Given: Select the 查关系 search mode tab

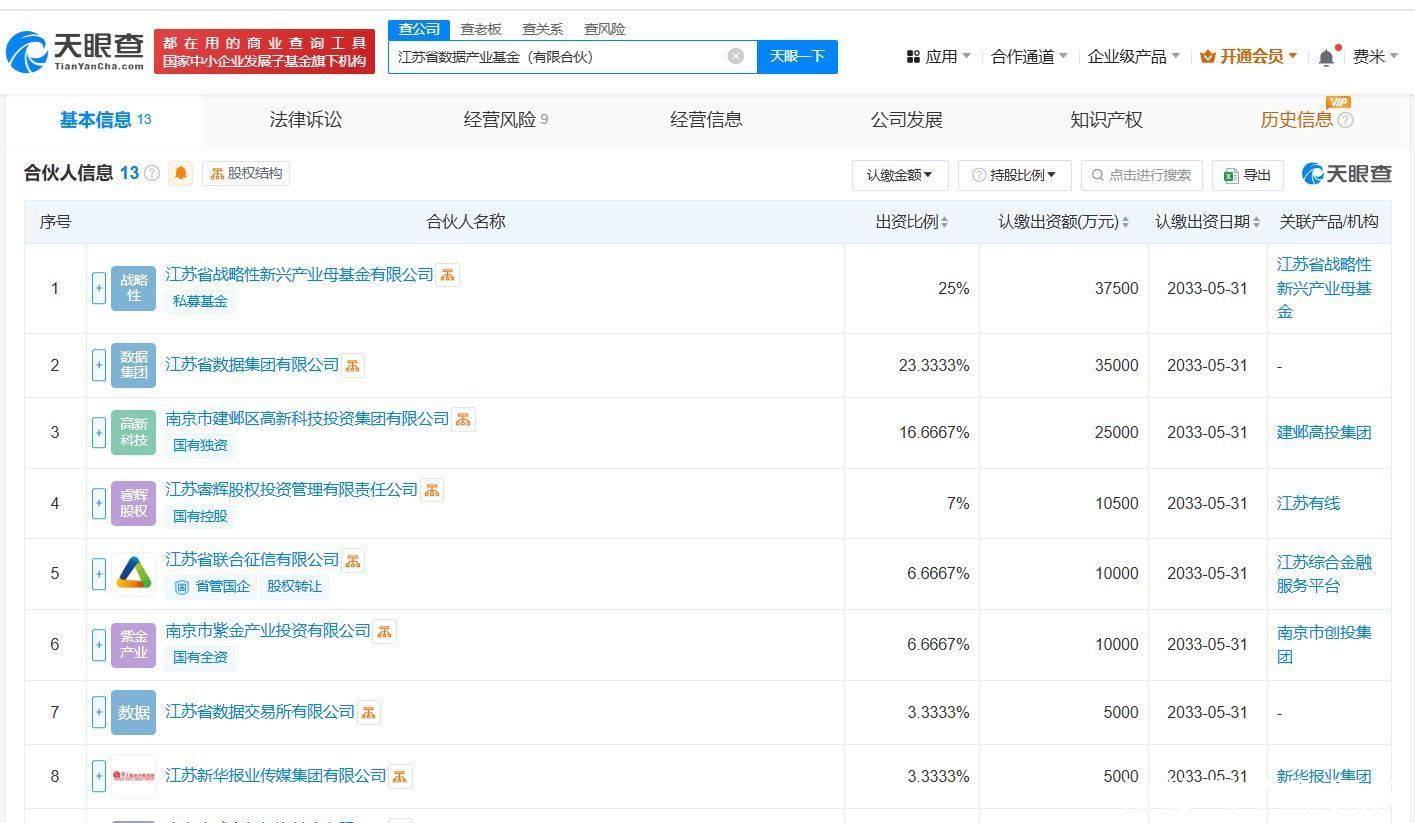Looking at the screenshot, I should 543,29.
